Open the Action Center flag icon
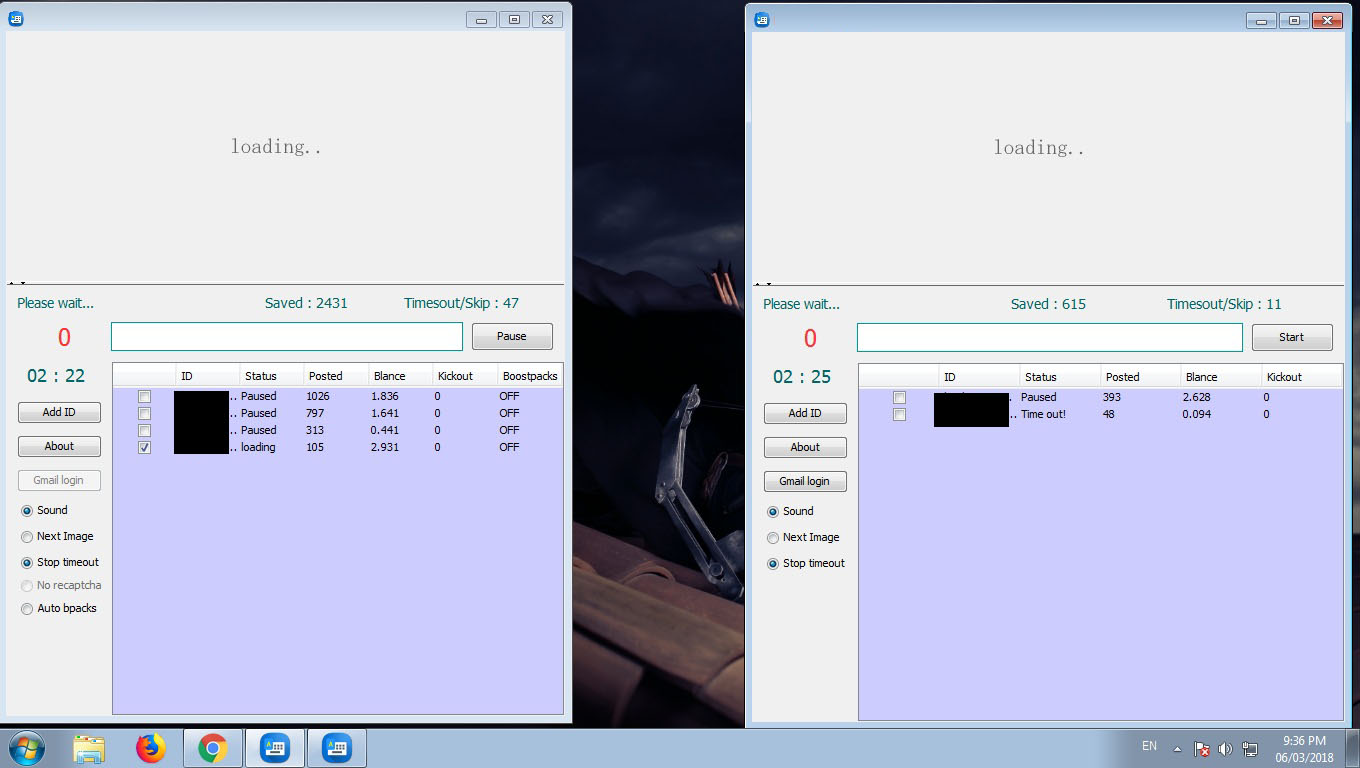The height and width of the screenshot is (768, 1360). [1202, 748]
